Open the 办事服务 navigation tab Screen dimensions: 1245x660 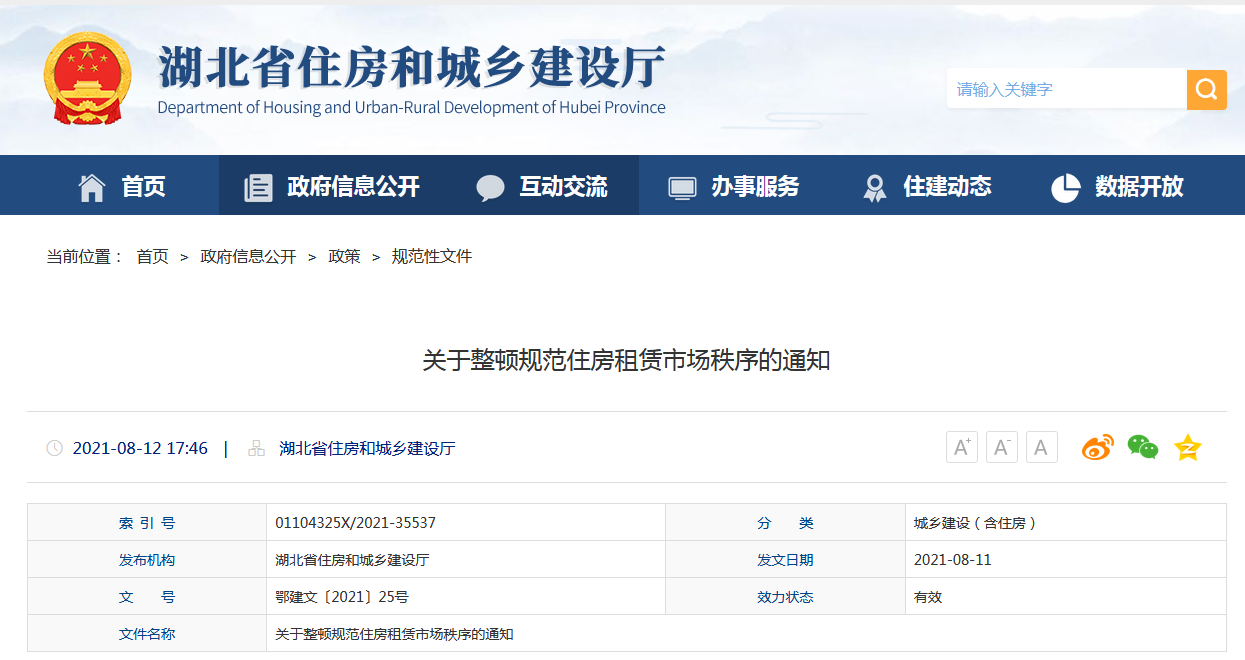(755, 186)
